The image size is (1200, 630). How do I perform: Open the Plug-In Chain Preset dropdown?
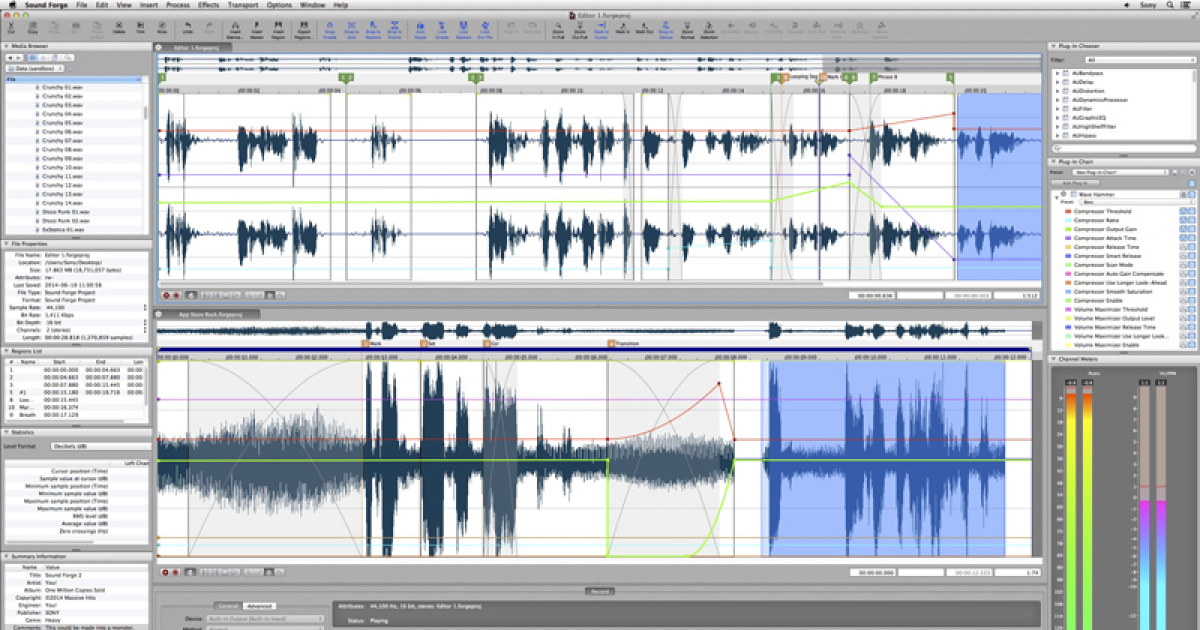pos(1120,172)
